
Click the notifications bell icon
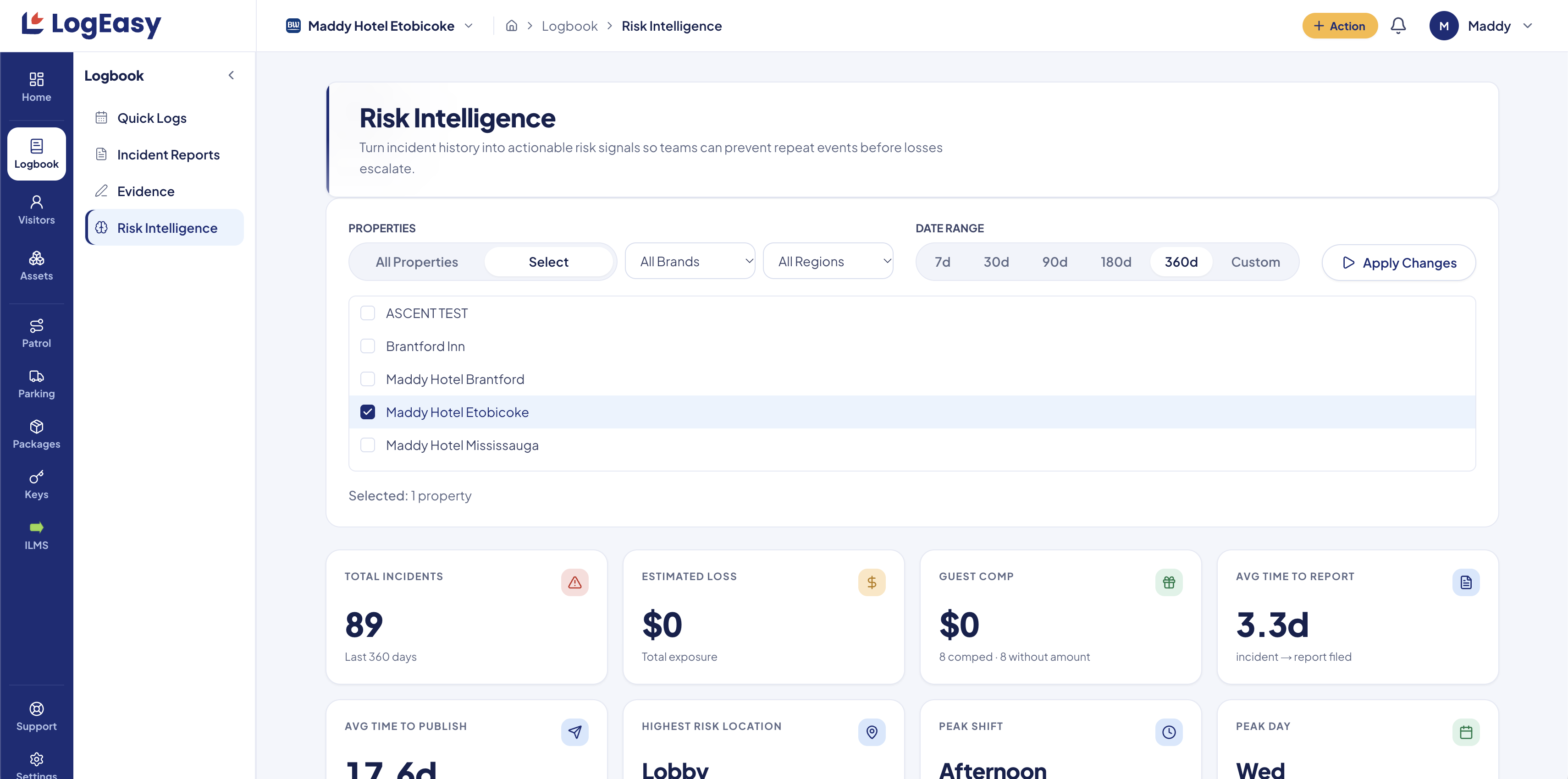tap(1398, 26)
